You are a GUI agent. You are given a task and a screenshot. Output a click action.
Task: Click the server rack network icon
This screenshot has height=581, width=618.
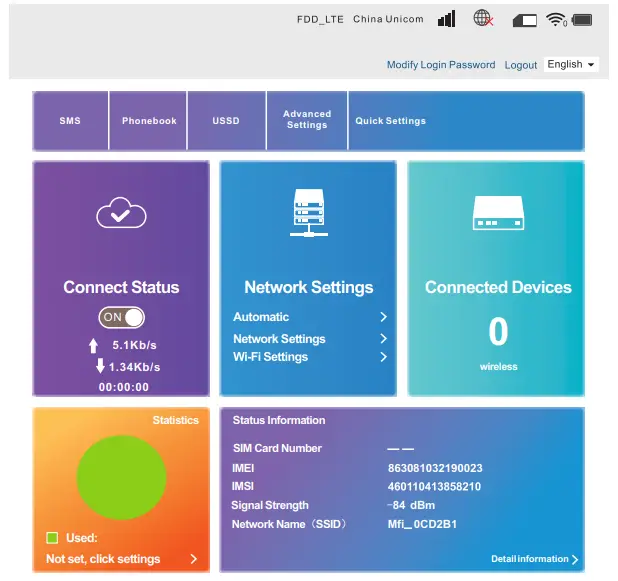[309, 212]
